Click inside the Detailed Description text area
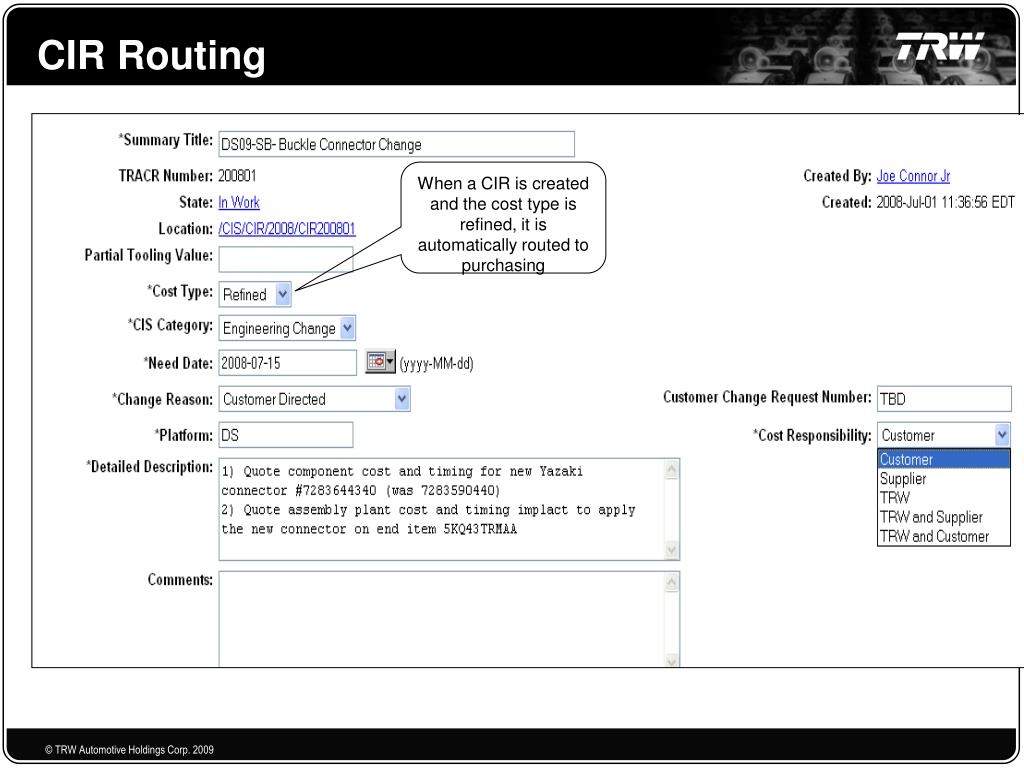The width and height of the screenshot is (1024, 768). coord(441,509)
